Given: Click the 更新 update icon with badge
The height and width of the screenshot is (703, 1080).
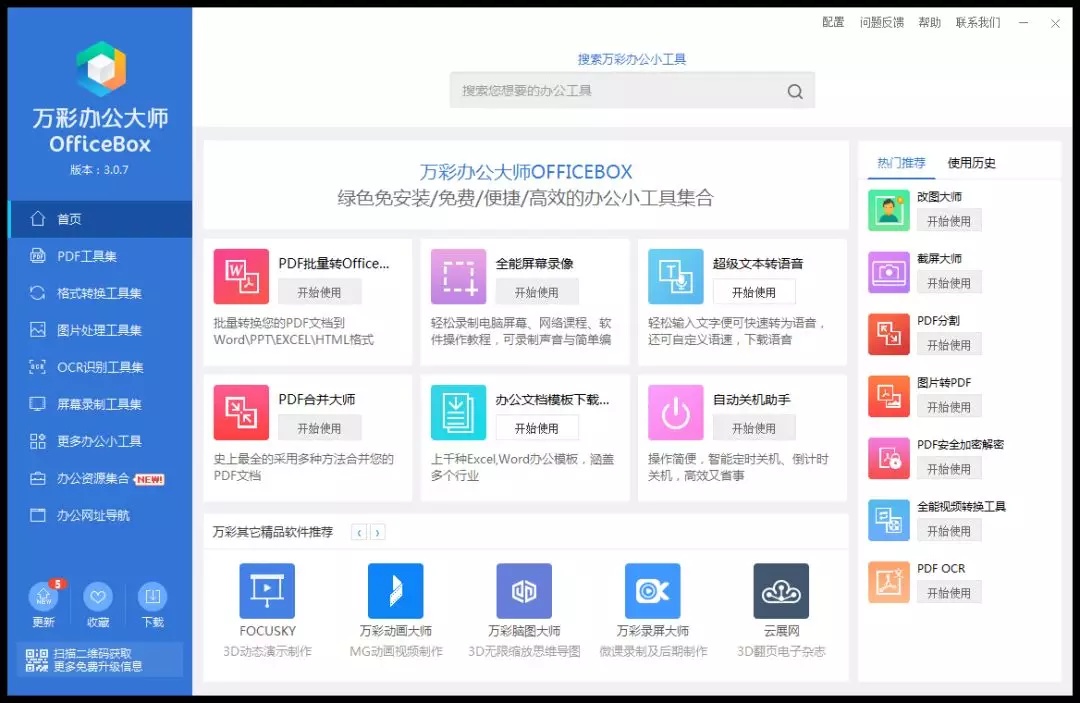Looking at the screenshot, I should (43, 597).
